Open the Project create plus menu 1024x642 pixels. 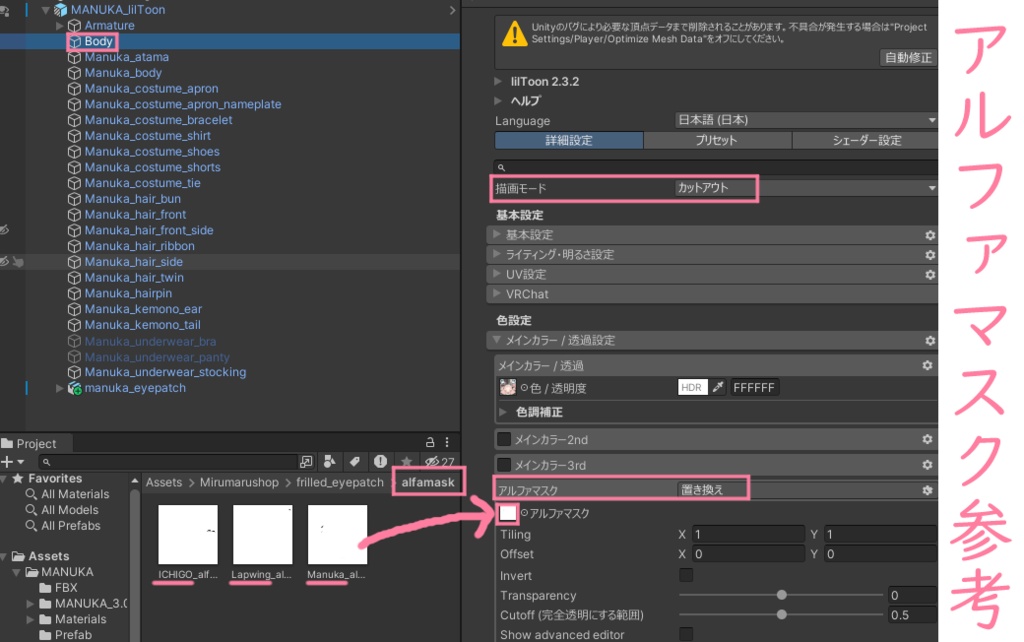(12, 462)
